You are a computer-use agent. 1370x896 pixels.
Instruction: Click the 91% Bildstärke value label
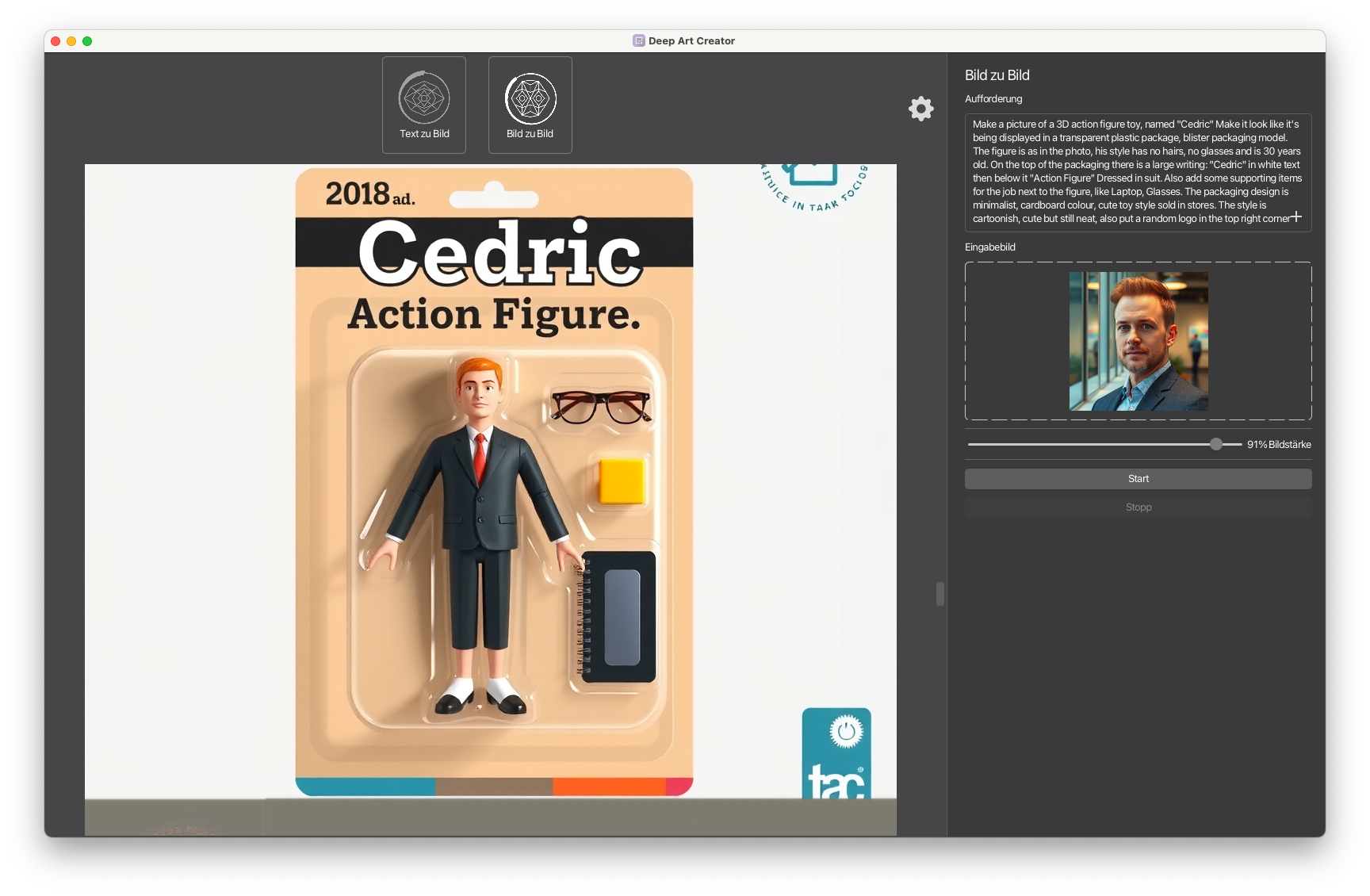(x=1279, y=444)
